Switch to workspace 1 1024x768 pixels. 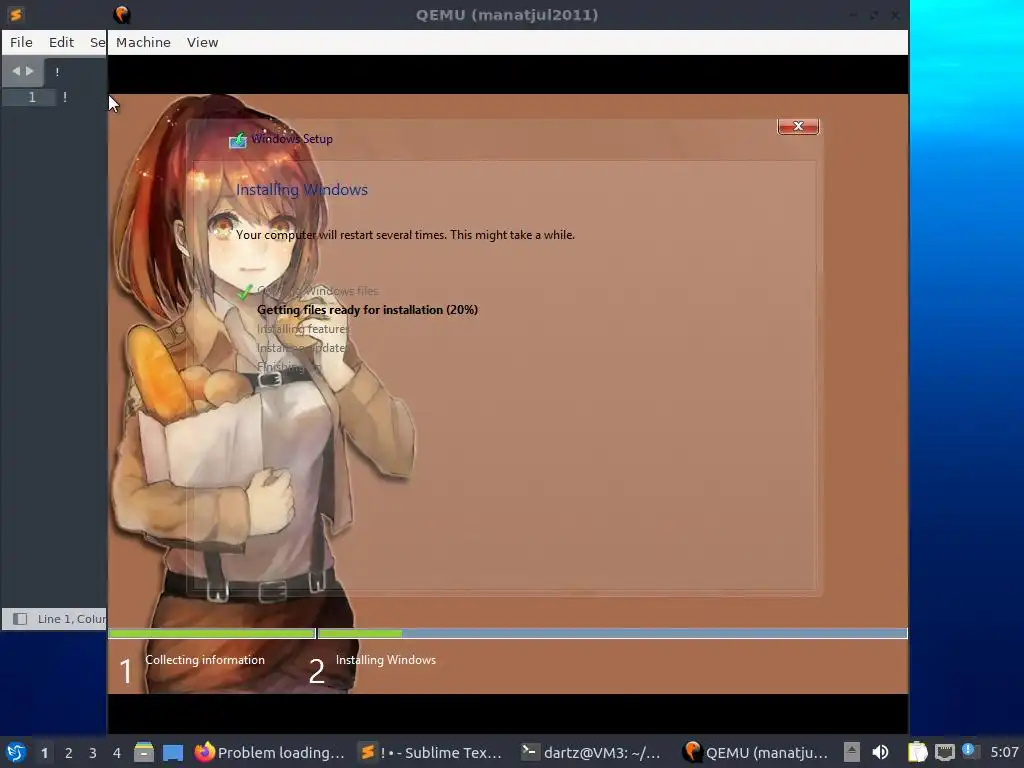pos(44,753)
